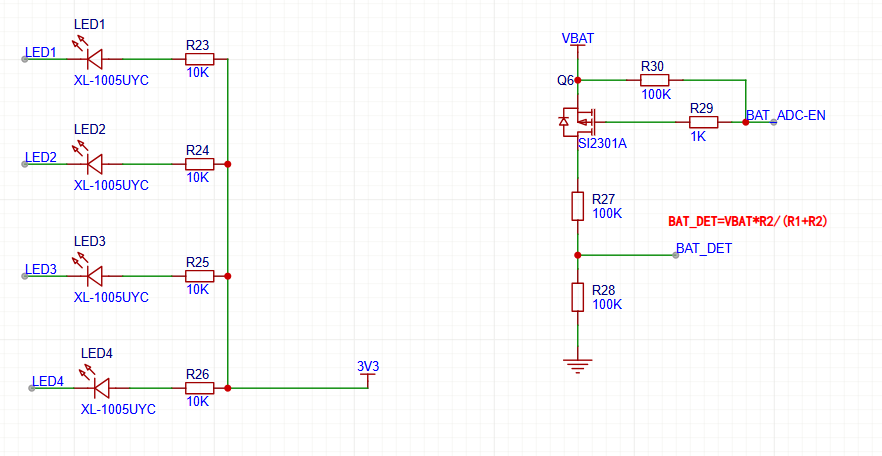Select the R27 resistor symbol

point(577,206)
